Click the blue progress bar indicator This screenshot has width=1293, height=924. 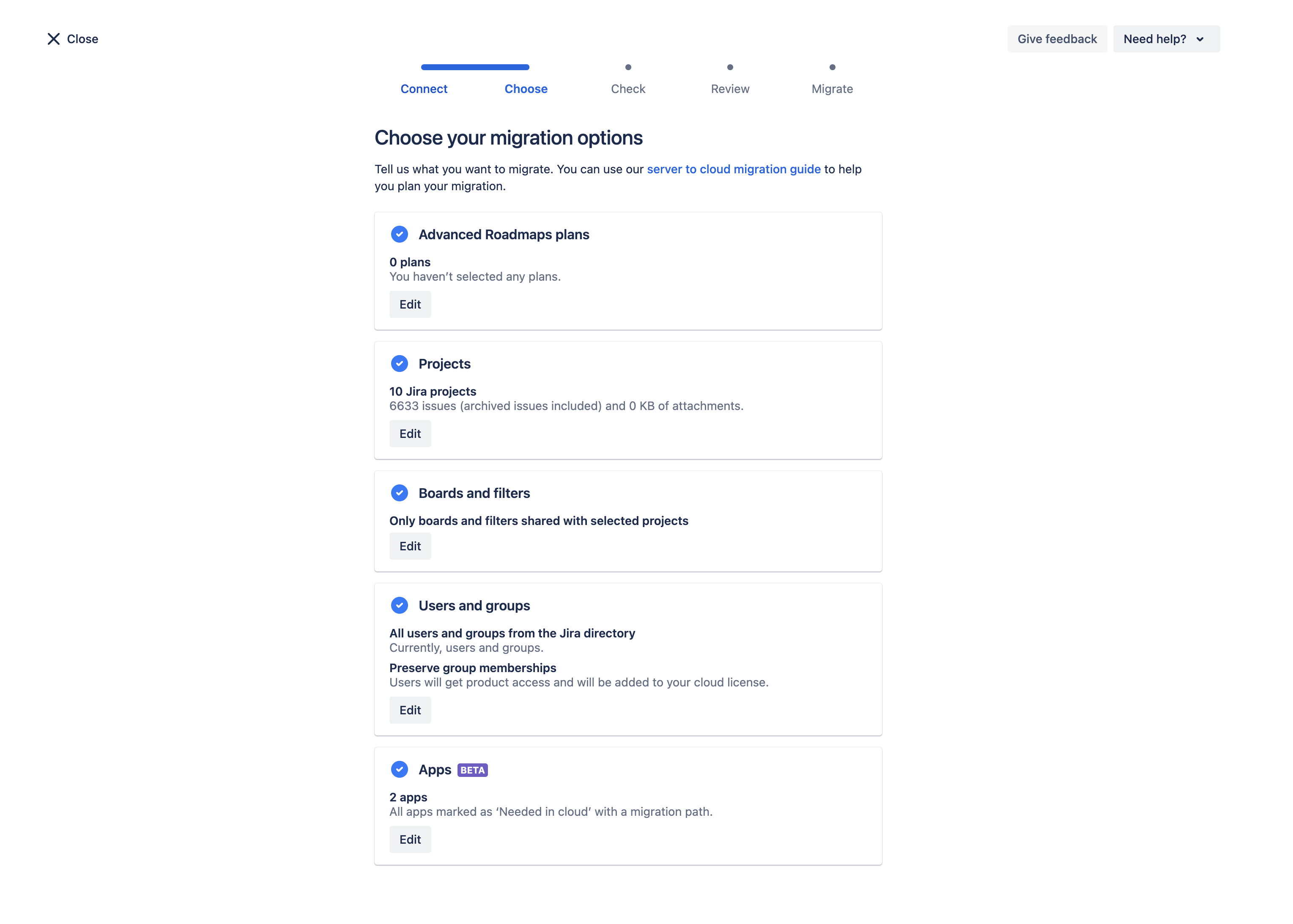click(475, 67)
